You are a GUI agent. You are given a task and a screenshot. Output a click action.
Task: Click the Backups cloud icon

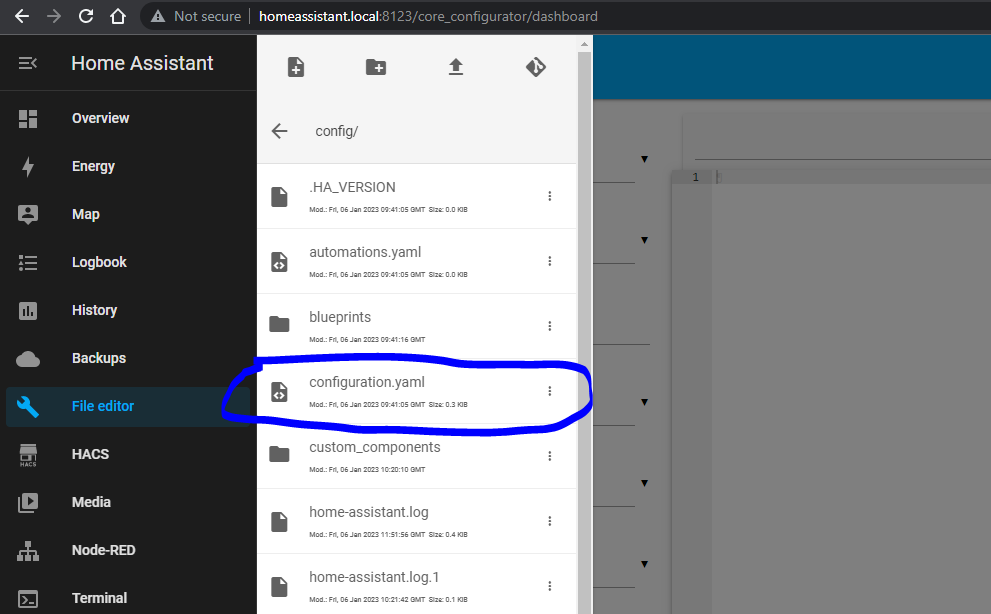coord(28,359)
